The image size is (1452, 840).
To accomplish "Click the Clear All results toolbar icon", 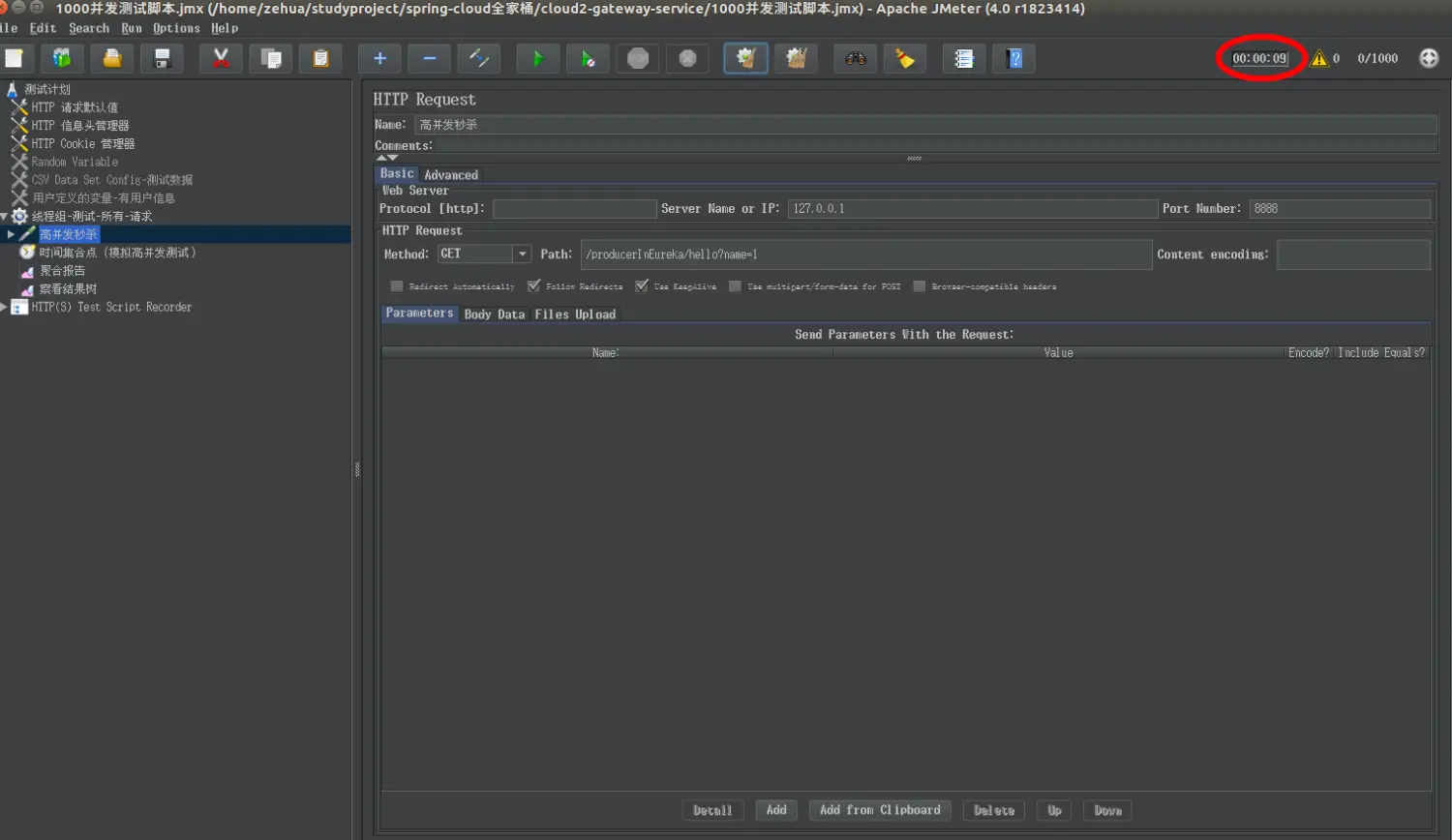I will [796, 58].
